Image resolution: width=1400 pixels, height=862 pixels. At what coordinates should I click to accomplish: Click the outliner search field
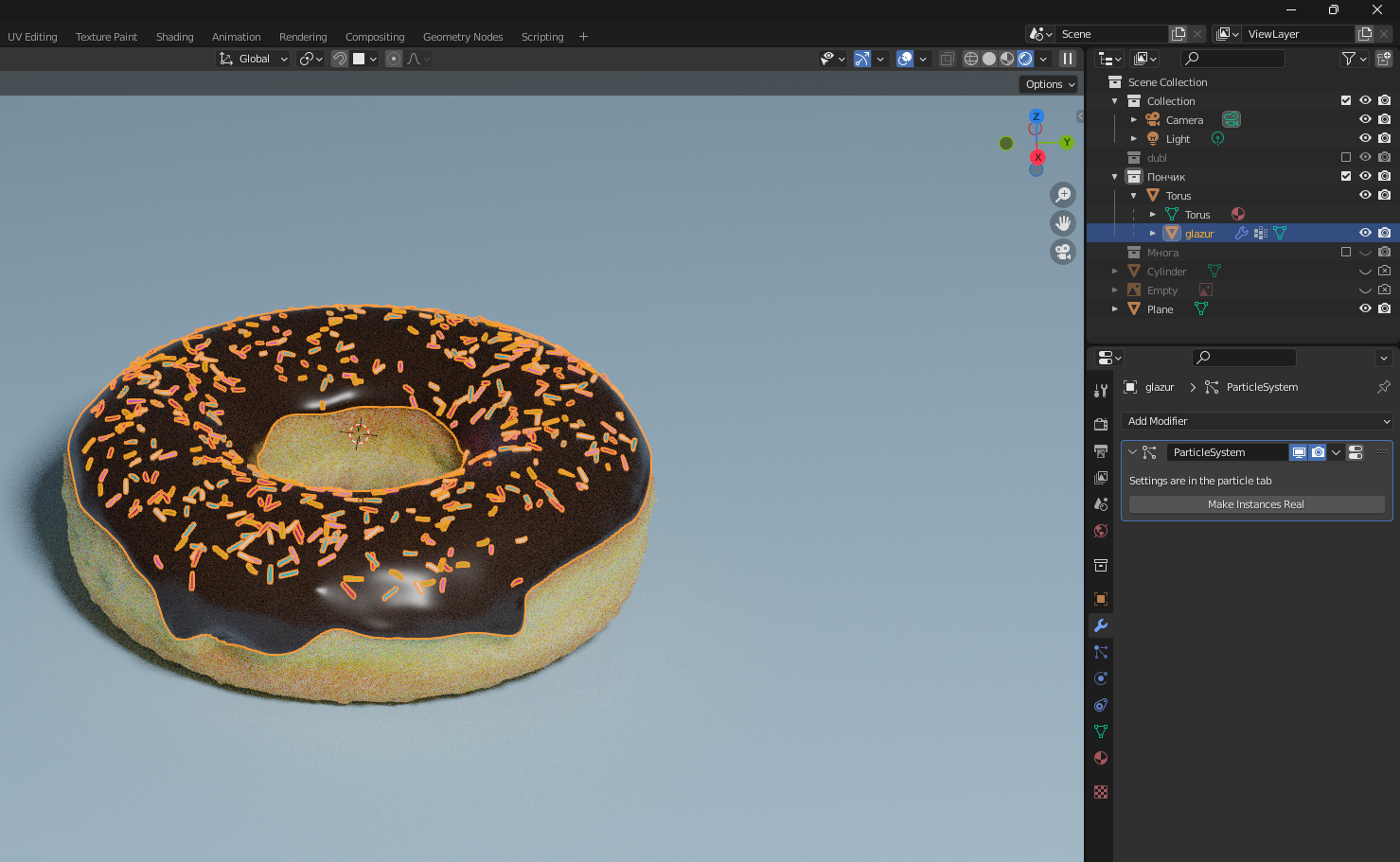(x=1233, y=59)
